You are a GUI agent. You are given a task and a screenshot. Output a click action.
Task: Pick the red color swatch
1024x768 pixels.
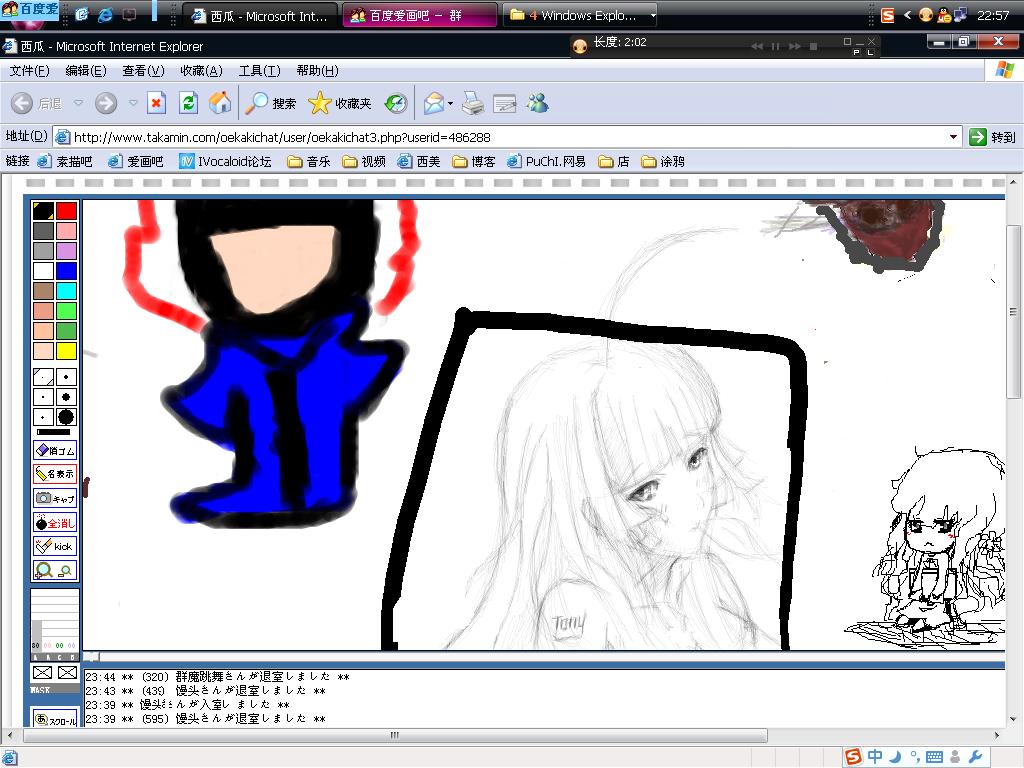(x=66, y=210)
